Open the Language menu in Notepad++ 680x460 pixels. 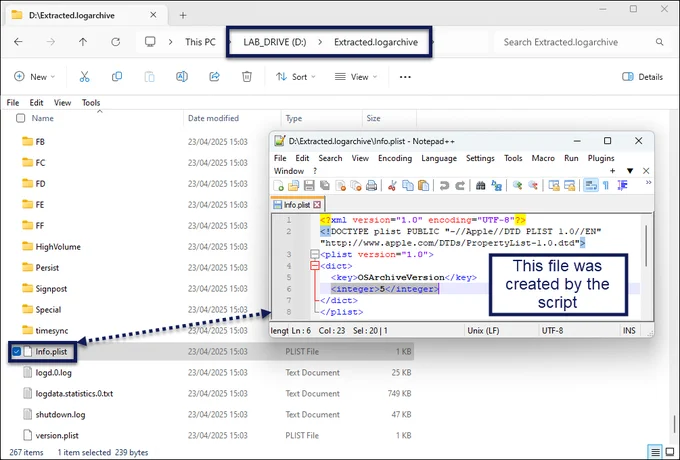pyautogui.click(x=439, y=158)
